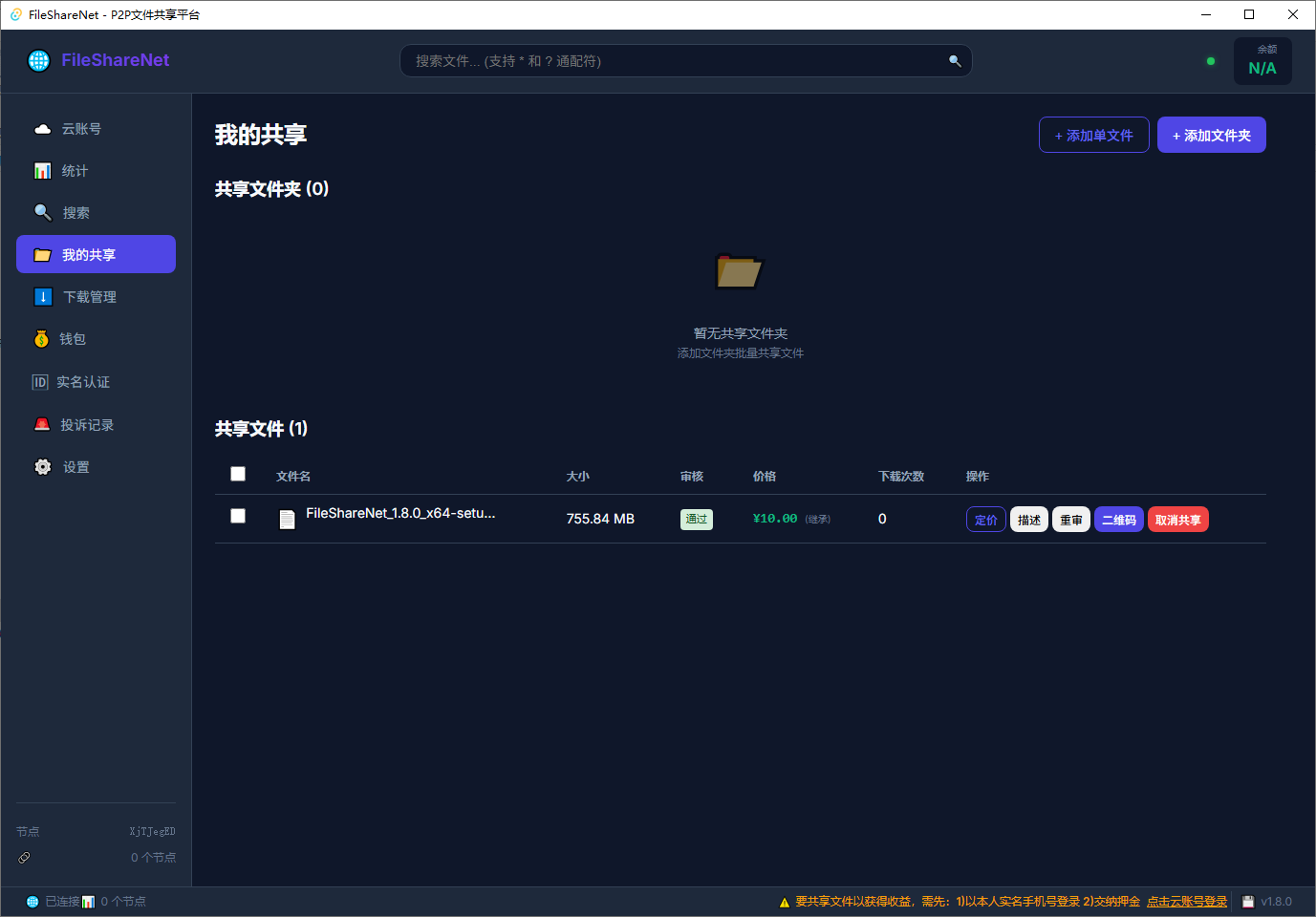Click the 已连接 status text

coord(62,902)
